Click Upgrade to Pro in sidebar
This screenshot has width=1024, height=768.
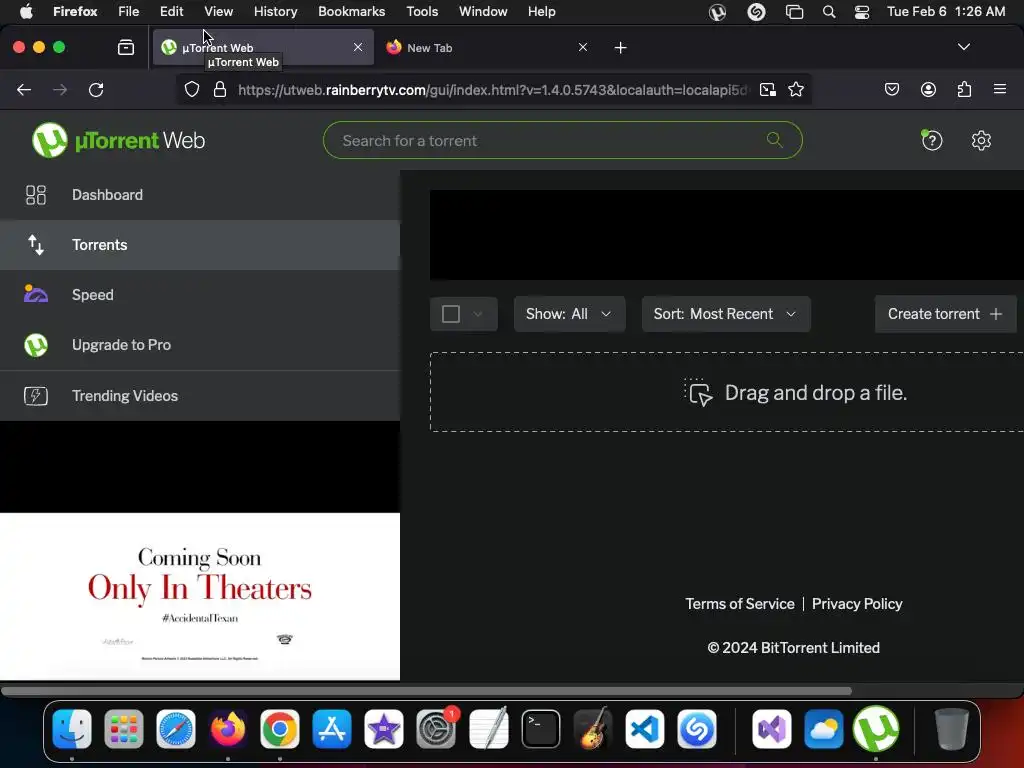(200, 345)
